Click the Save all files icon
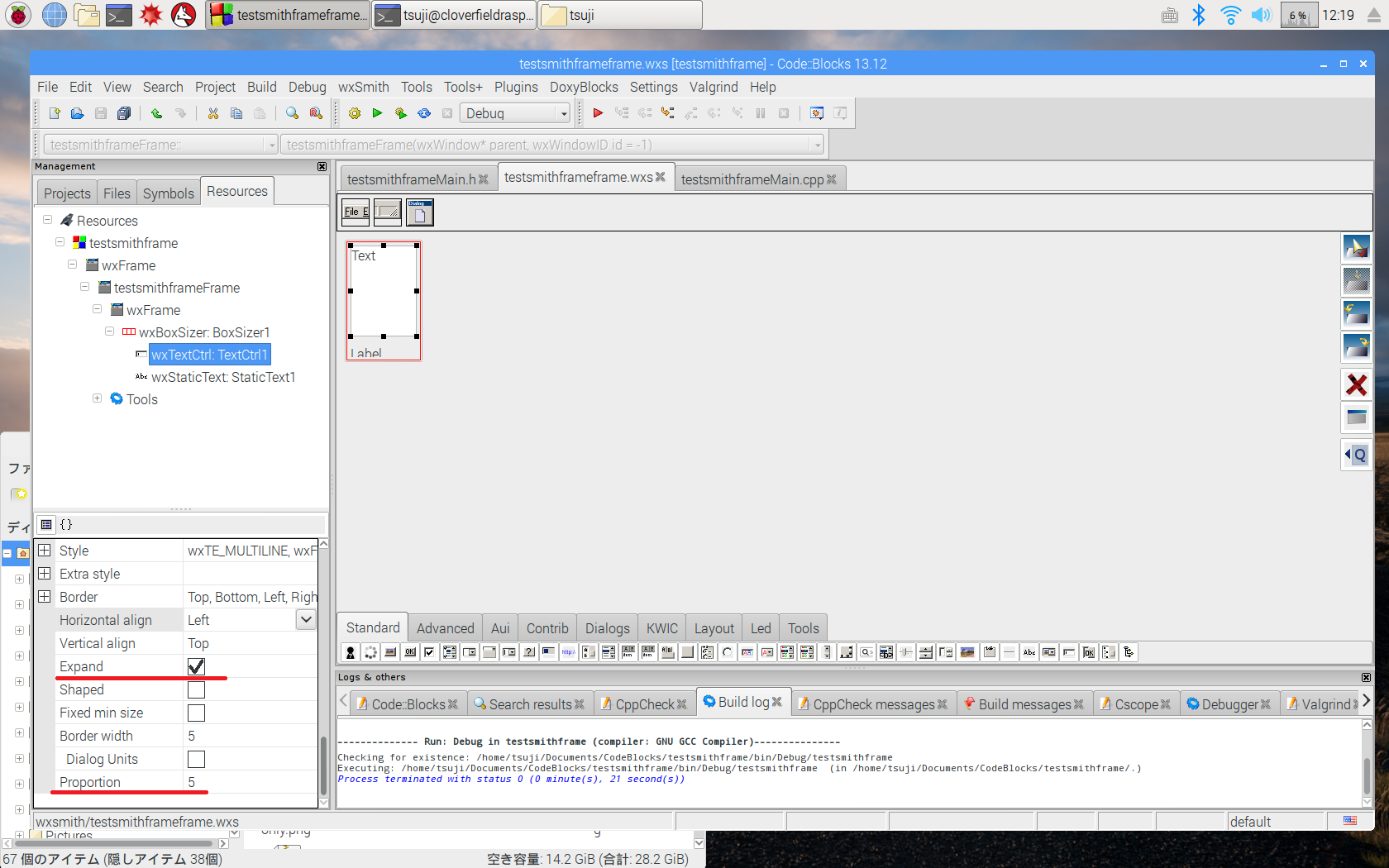Image resolution: width=1389 pixels, height=868 pixels. pos(124,113)
